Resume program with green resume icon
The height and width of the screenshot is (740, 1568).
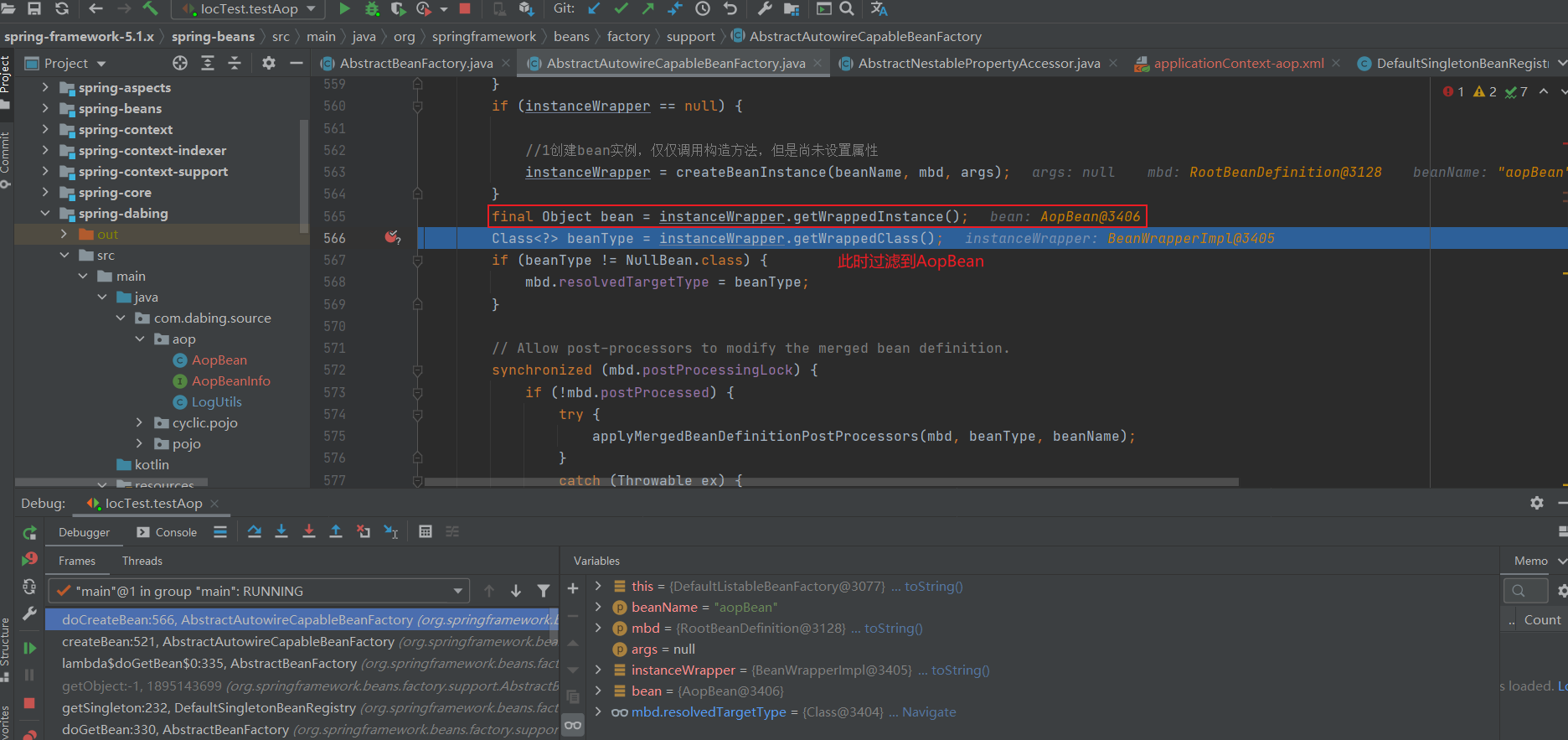(x=29, y=648)
